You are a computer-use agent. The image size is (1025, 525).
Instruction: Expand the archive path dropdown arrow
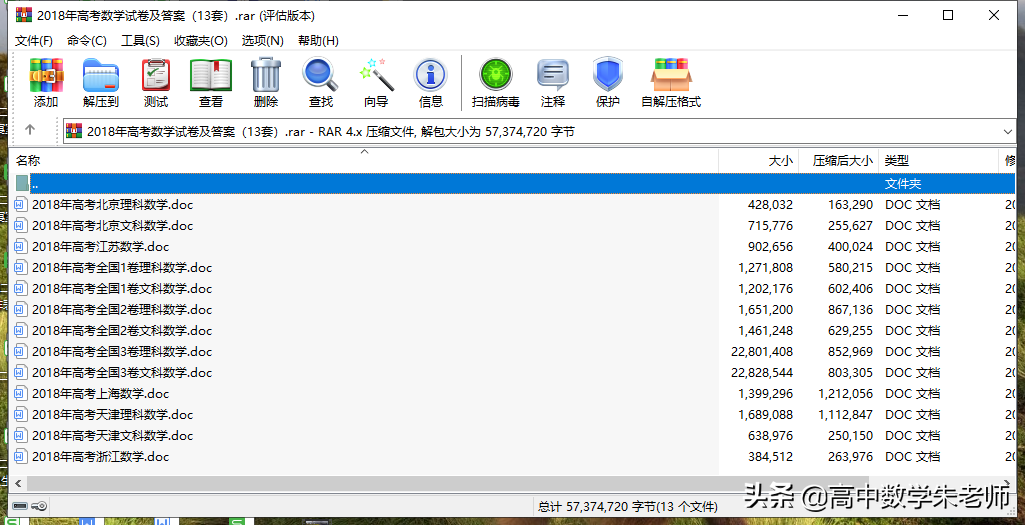tap(1007, 131)
